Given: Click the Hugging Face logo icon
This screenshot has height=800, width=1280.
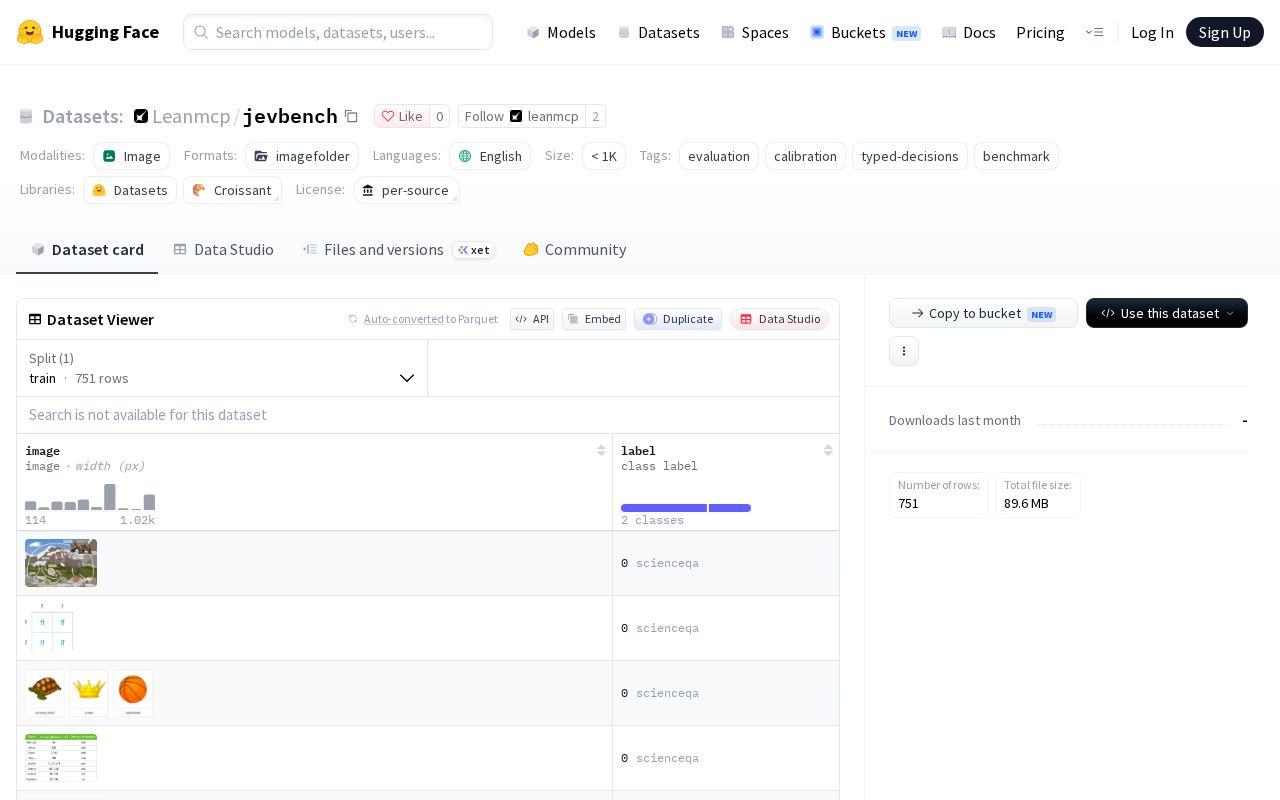Looking at the screenshot, I should click(30, 32).
